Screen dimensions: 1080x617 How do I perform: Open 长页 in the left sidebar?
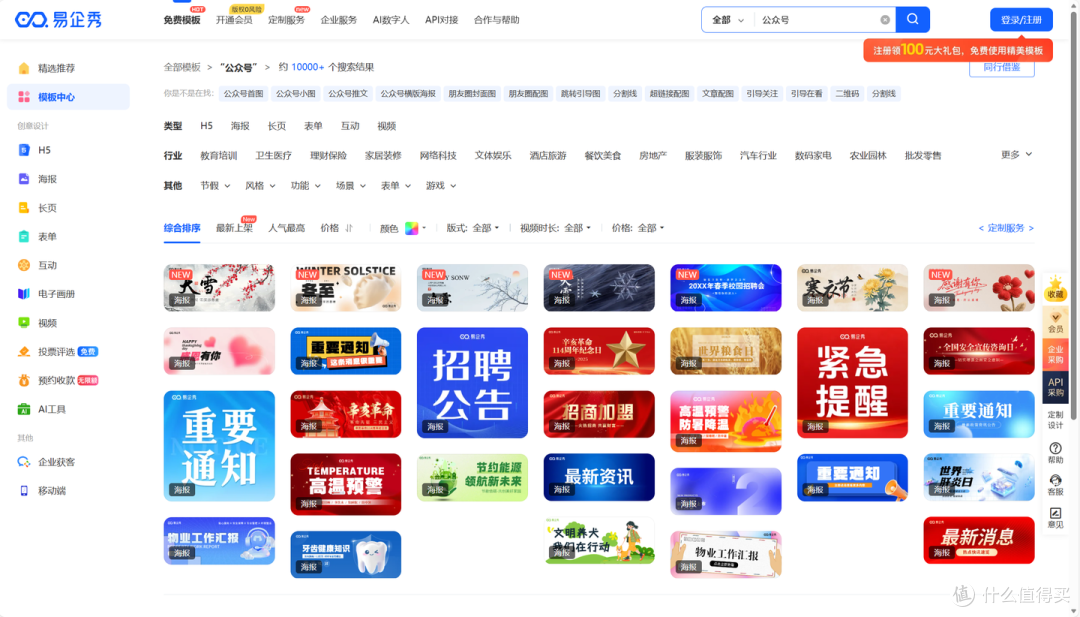pos(47,208)
